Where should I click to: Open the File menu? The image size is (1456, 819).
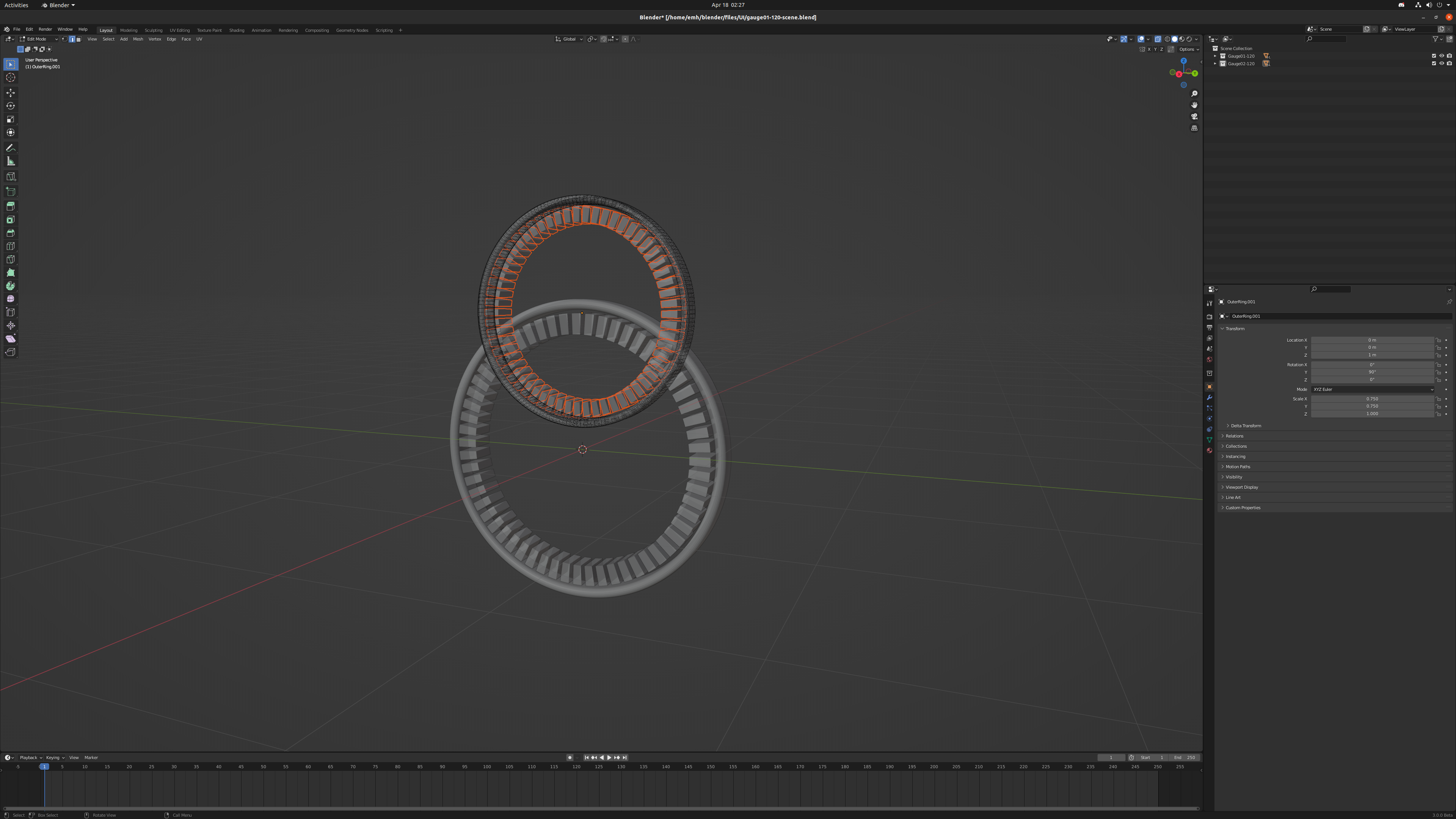click(16, 30)
